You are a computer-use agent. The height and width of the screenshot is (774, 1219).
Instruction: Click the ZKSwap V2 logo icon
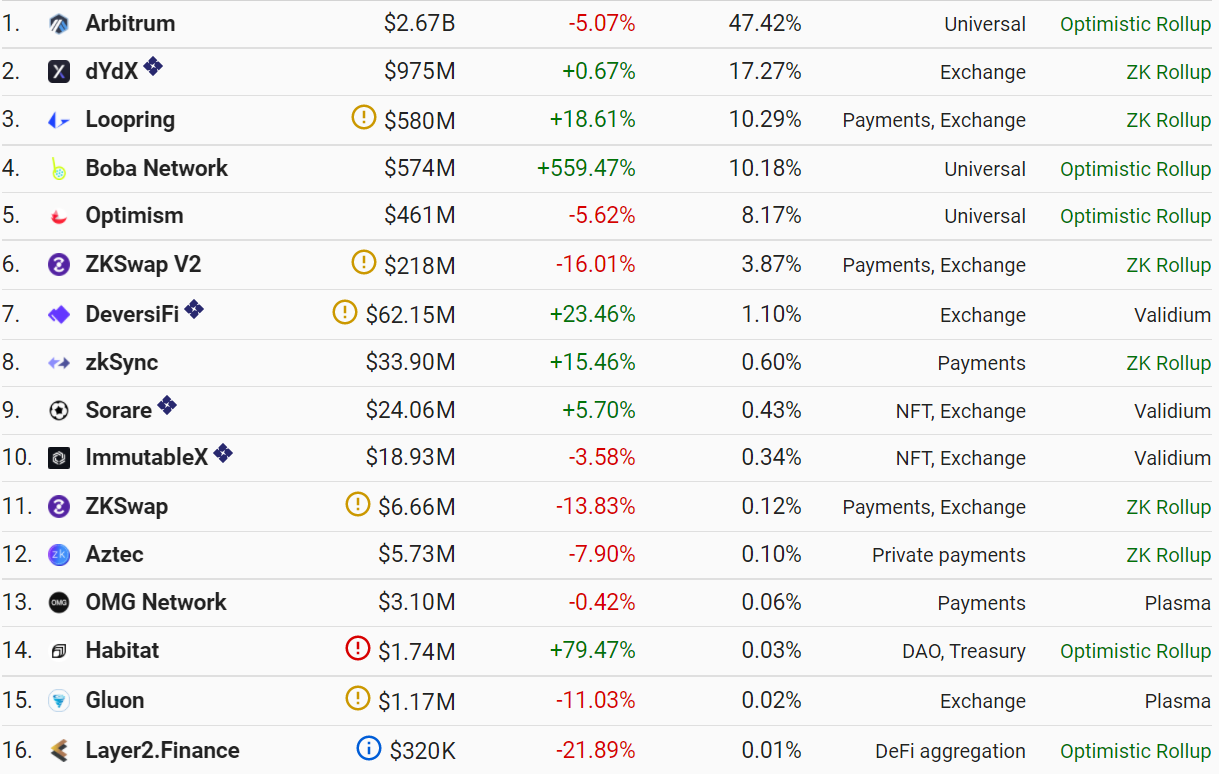(x=59, y=265)
